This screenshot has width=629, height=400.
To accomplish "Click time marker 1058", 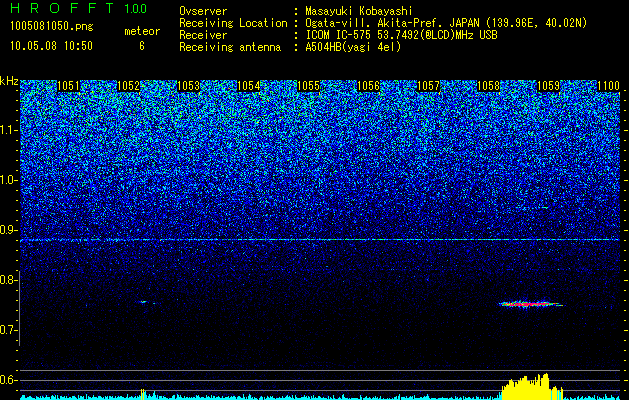I will 488,86.
